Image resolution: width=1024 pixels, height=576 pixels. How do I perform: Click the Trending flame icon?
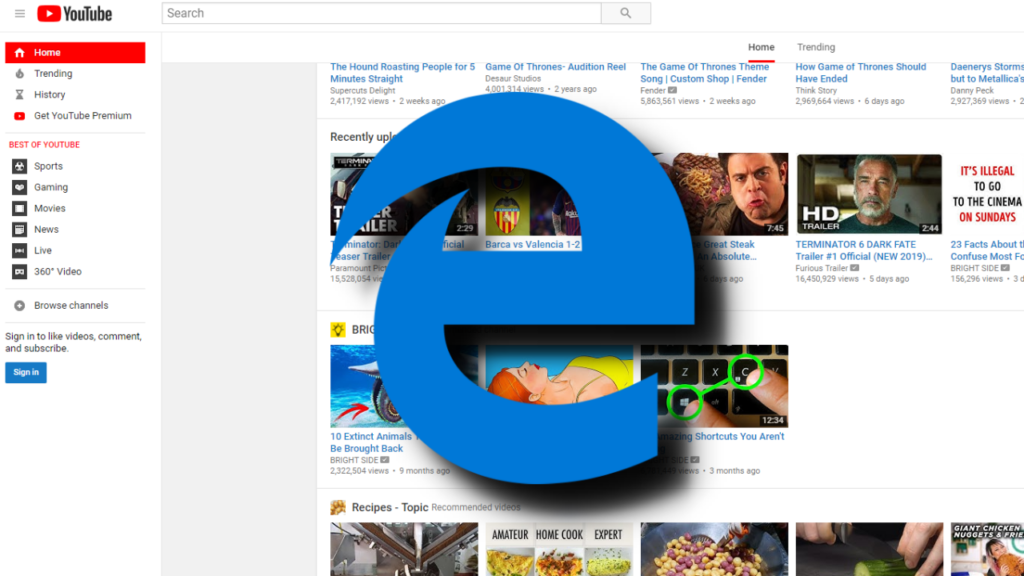click(x=20, y=74)
